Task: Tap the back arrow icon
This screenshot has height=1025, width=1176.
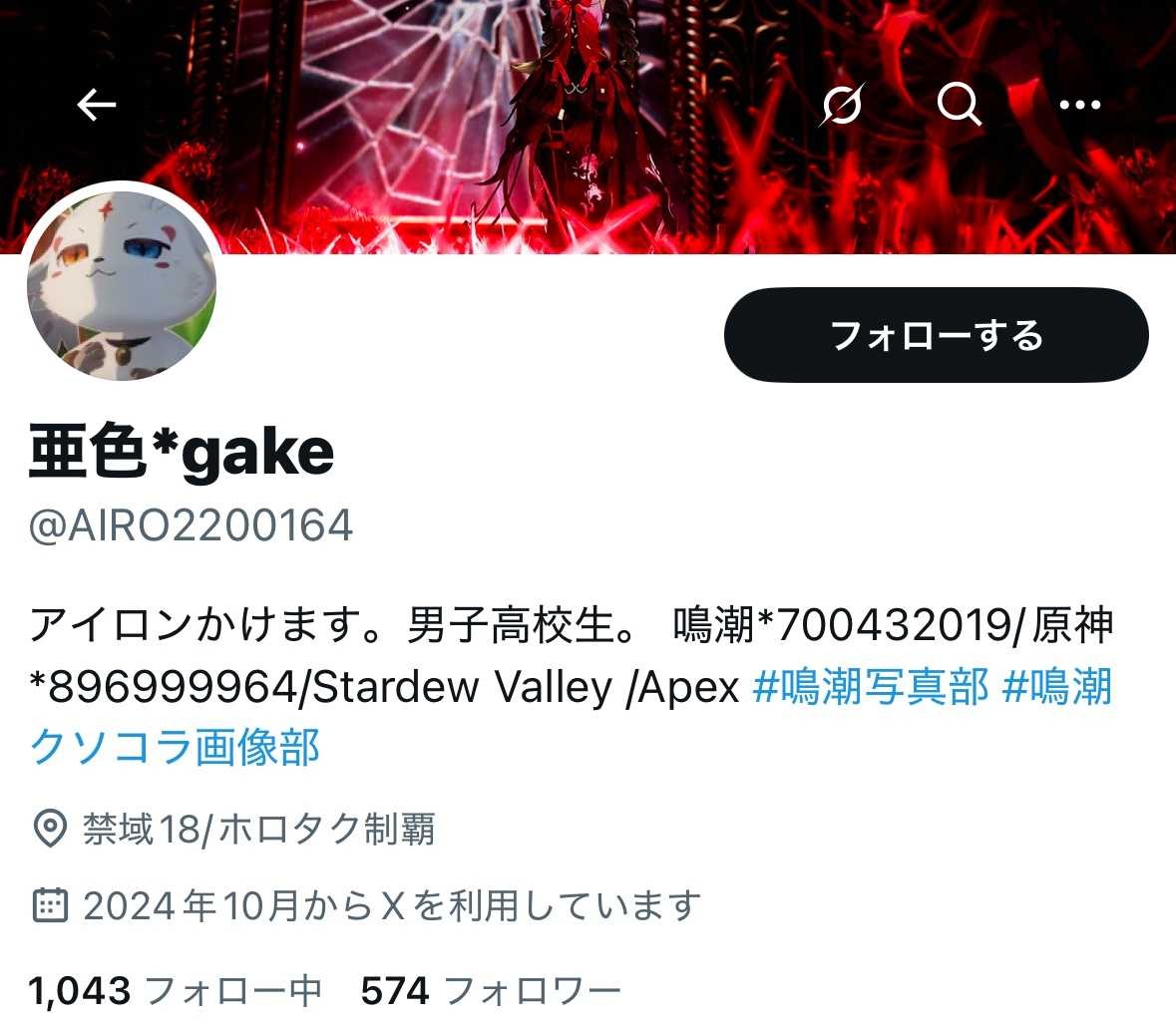Action: (x=97, y=105)
